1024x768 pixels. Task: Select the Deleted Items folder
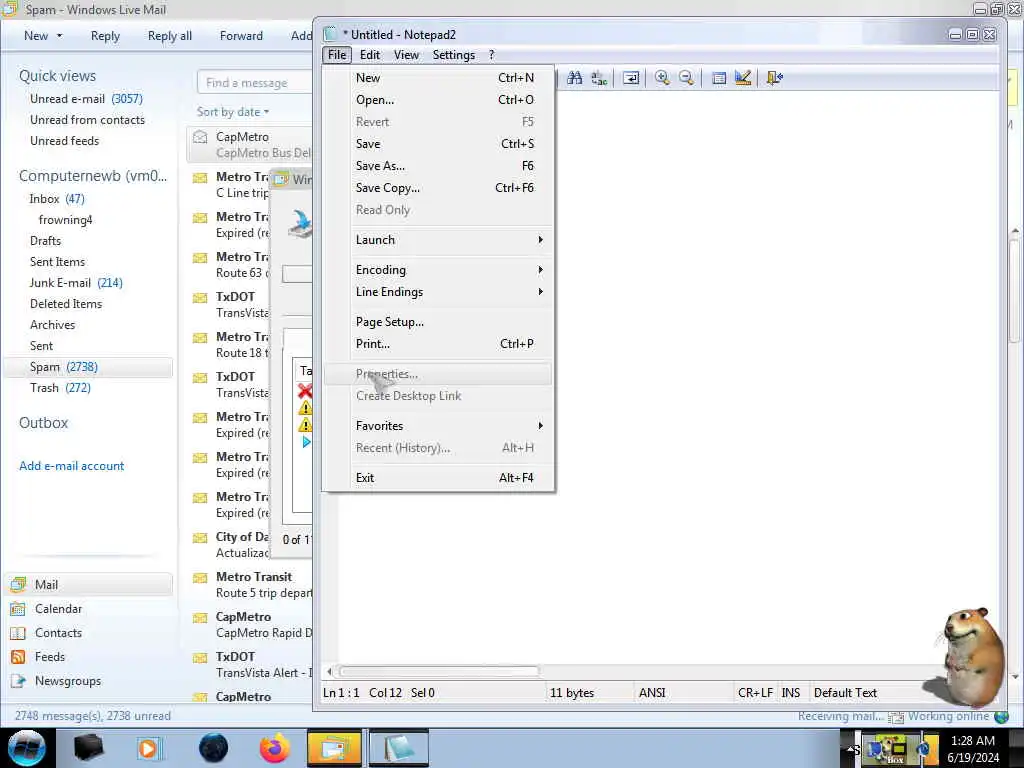coord(66,304)
